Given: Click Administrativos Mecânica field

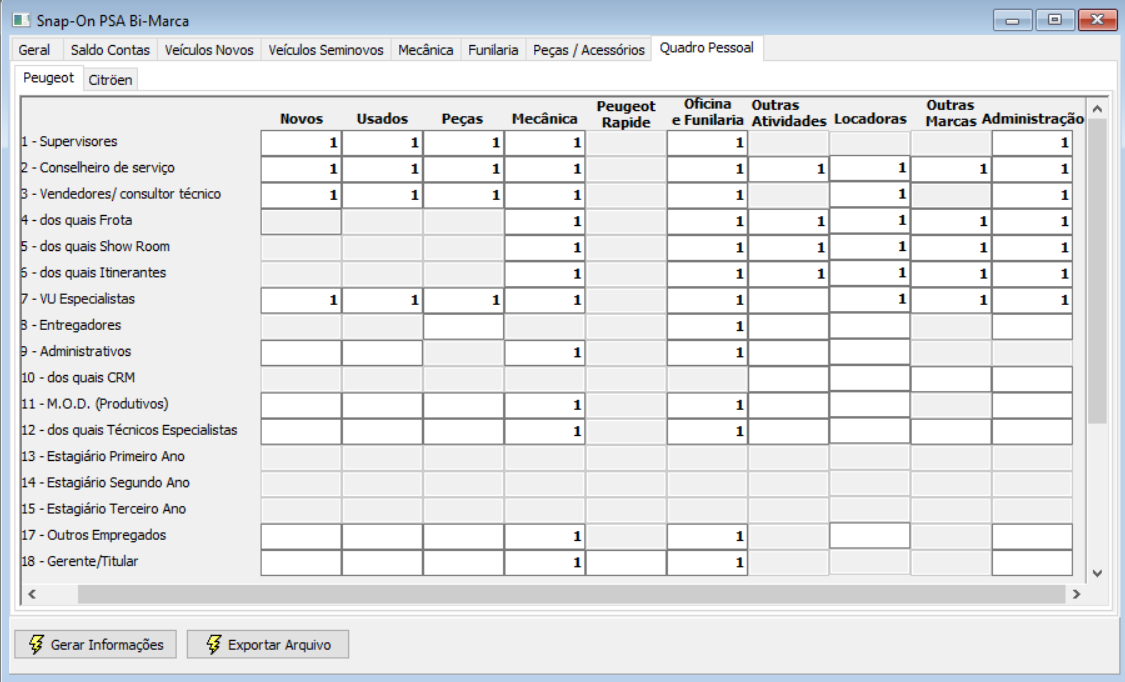Looking at the screenshot, I should (545, 353).
